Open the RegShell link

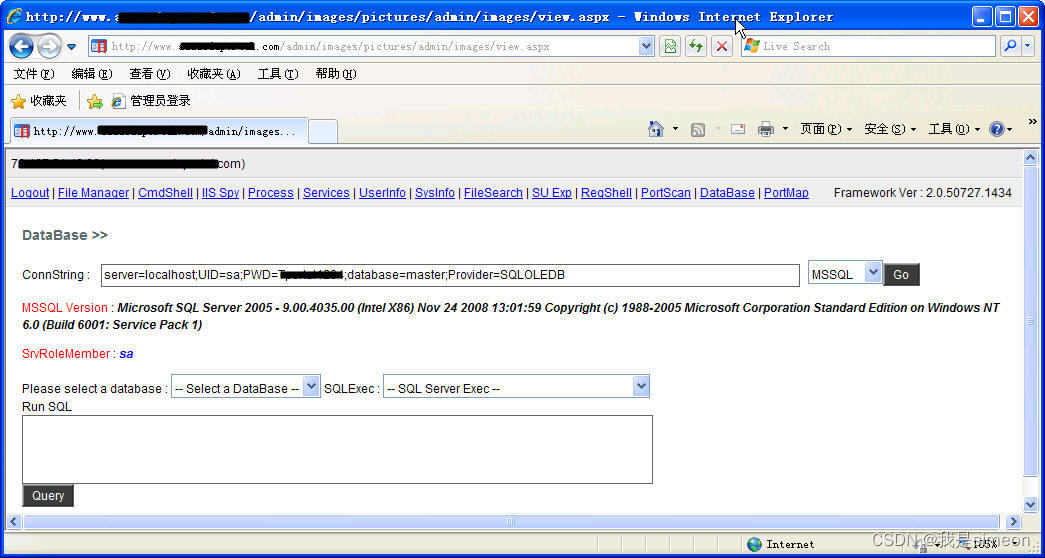click(x=606, y=193)
